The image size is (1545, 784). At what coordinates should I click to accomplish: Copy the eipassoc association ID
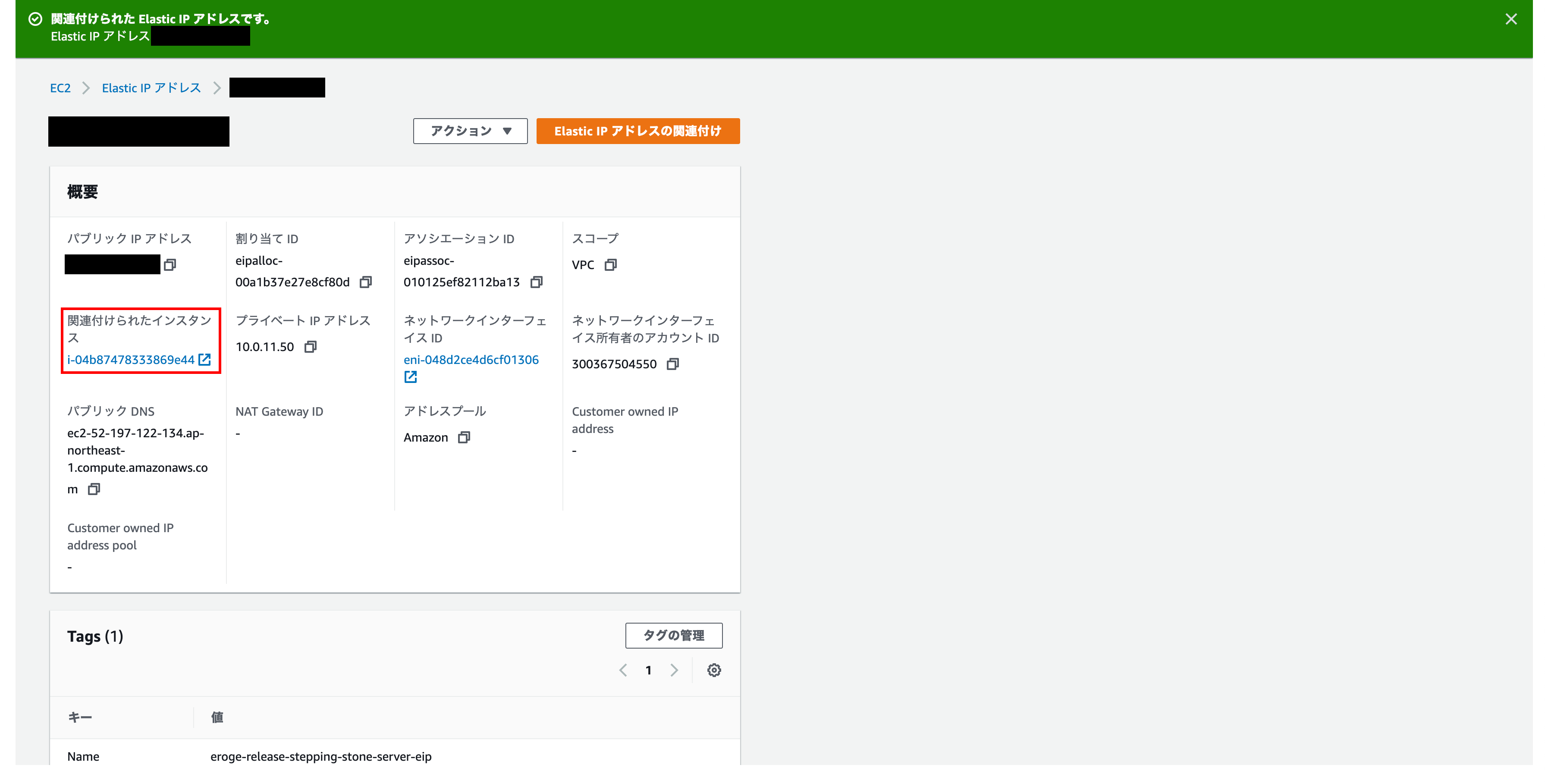[x=536, y=282]
